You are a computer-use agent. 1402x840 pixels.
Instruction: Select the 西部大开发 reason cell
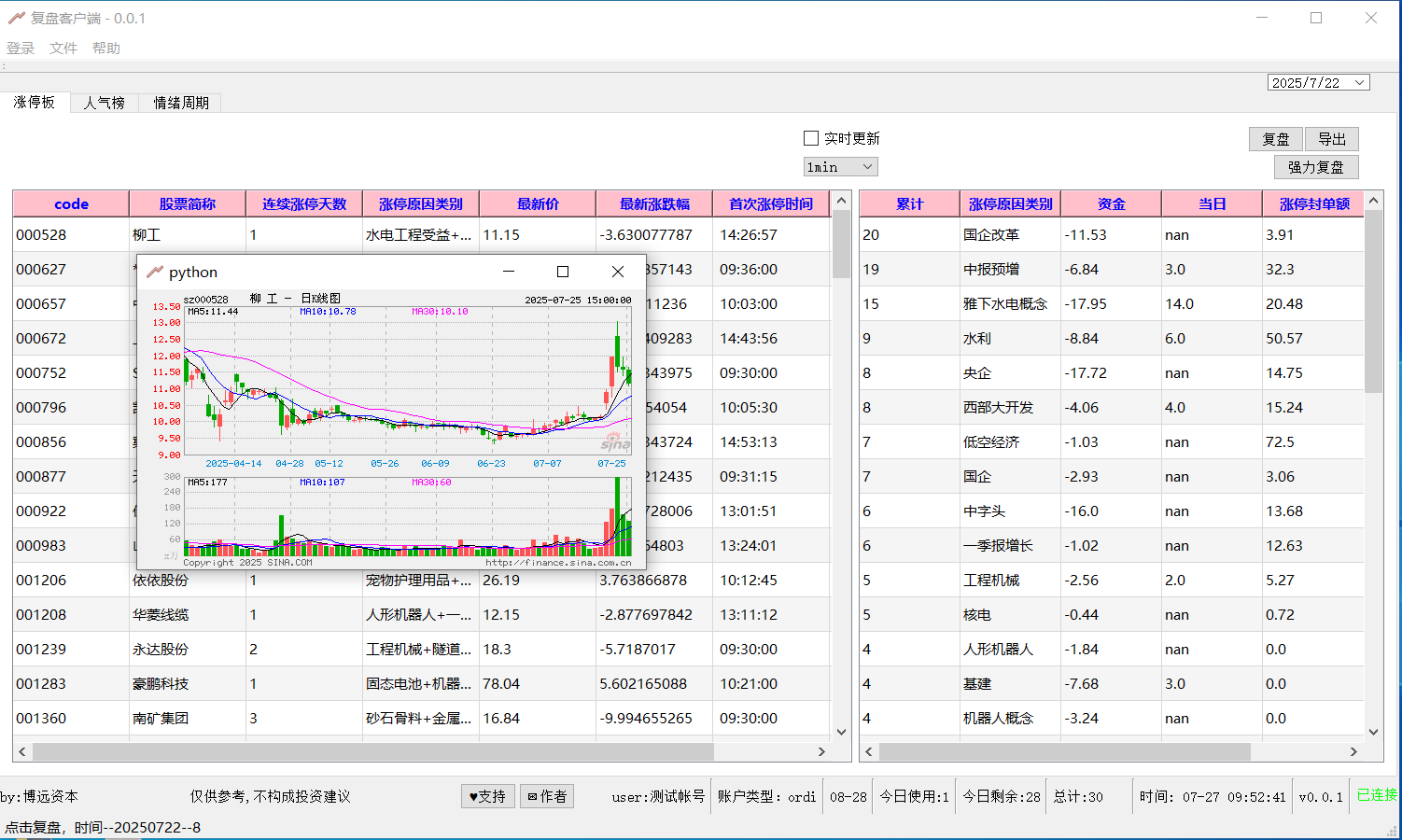point(1011,407)
